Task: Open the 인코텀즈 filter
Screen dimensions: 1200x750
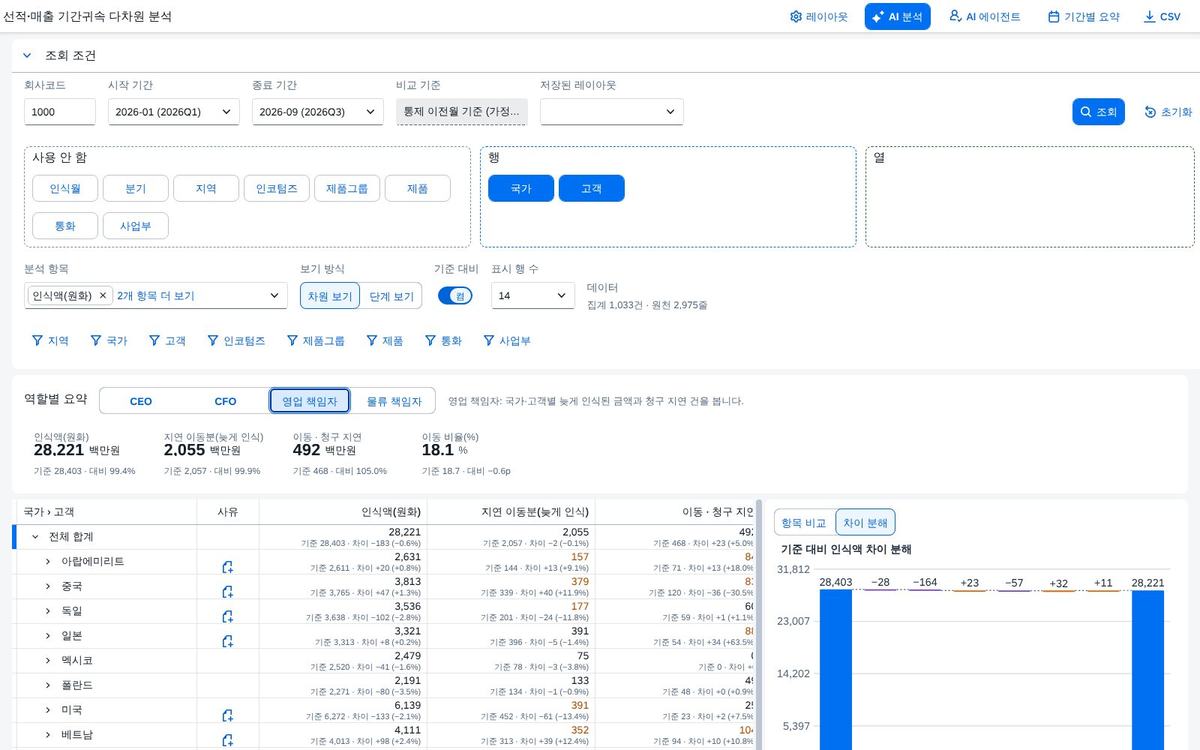Action: click(236, 341)
